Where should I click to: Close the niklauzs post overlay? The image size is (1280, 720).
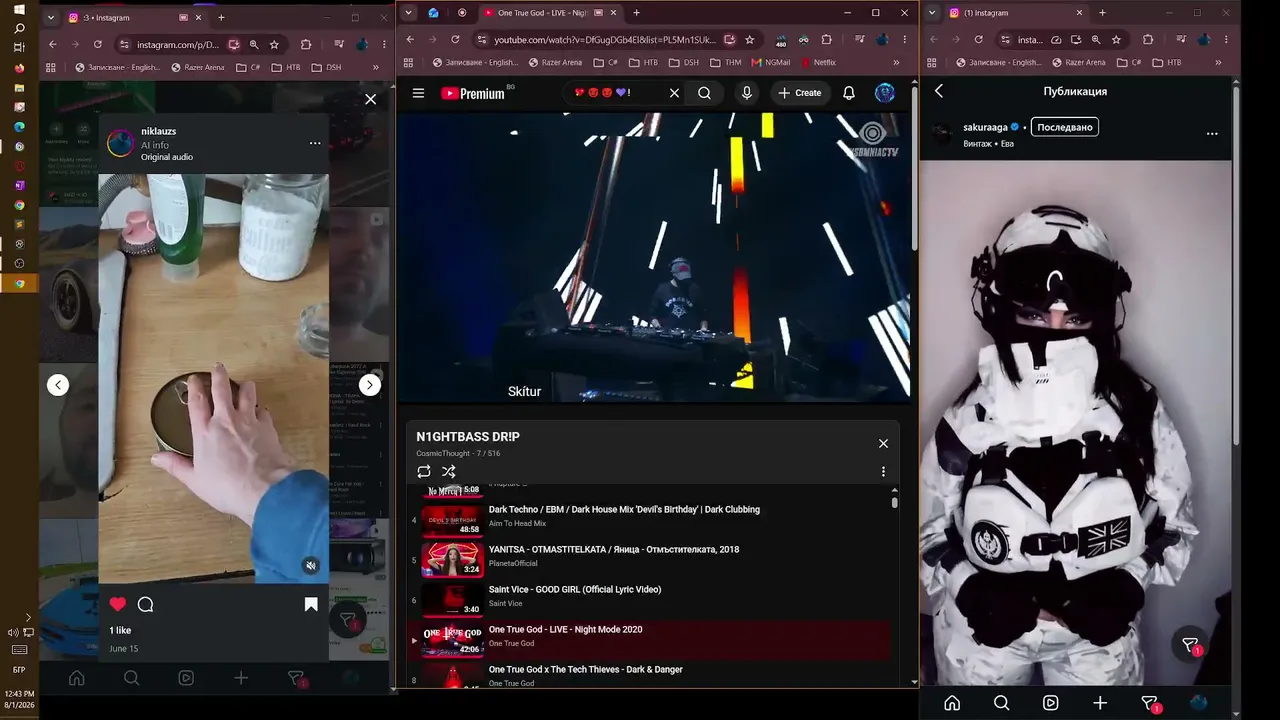point(371,99)
